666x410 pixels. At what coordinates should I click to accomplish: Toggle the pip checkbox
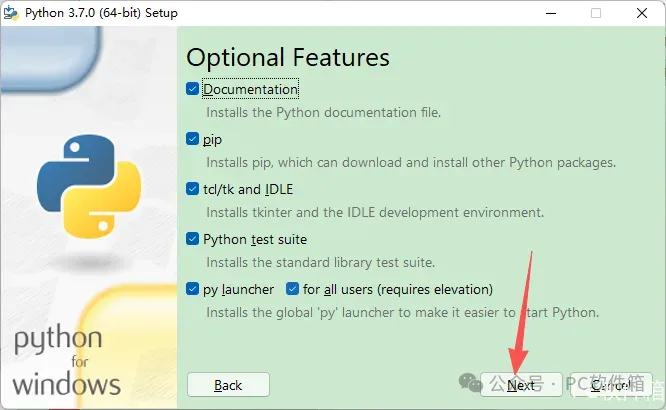coord(192,139)
